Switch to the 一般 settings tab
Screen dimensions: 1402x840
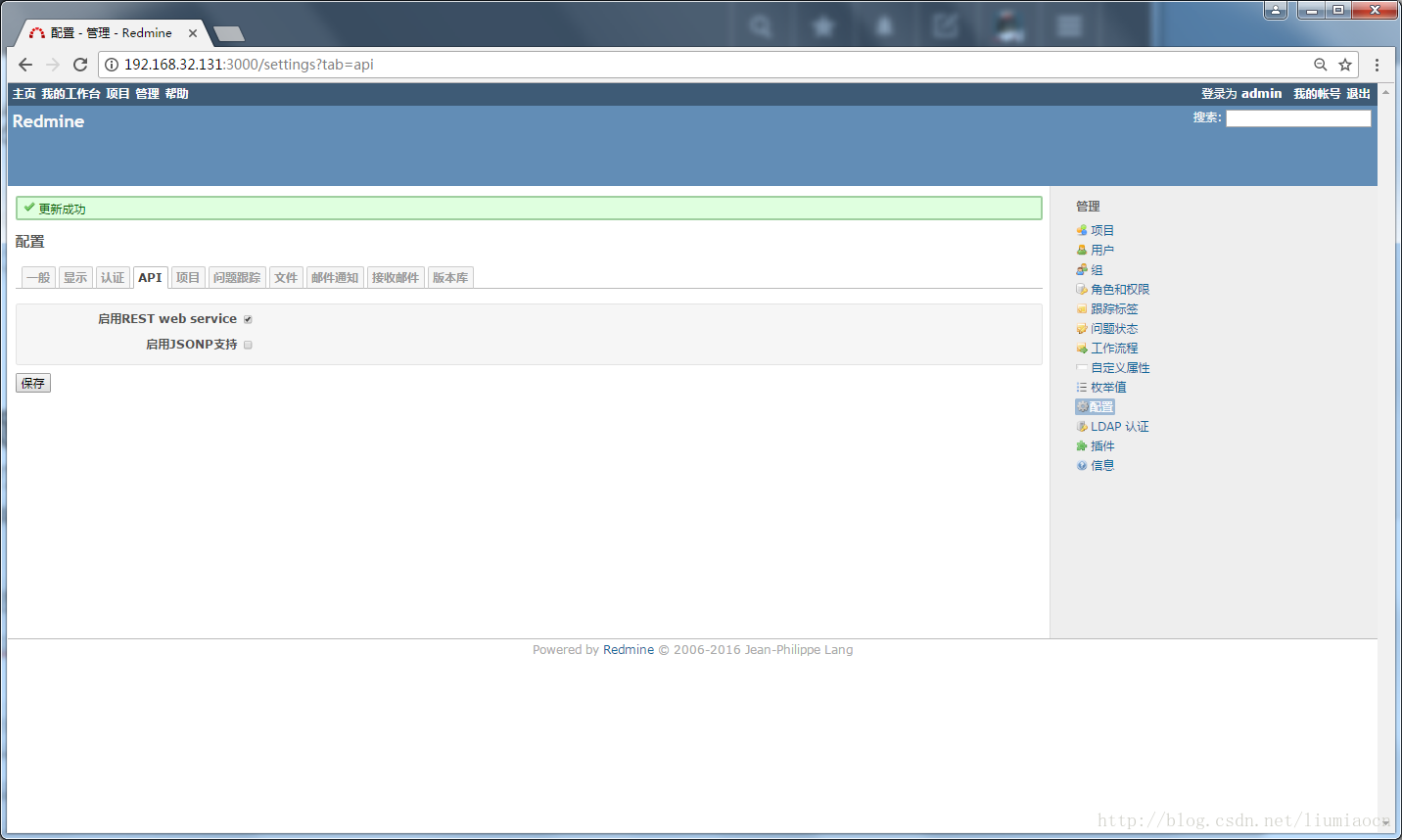pos(38,278)
